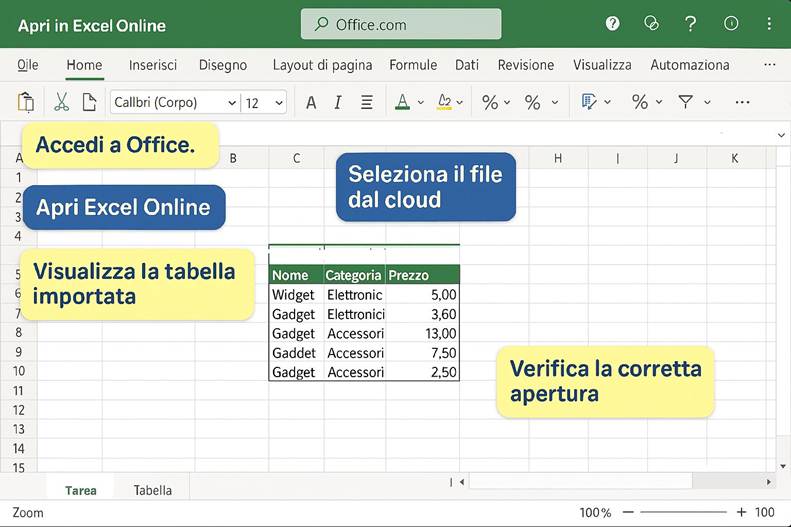The height and width of the screenshot is (527, 791).
Task: Select column K header
Action: tap(734, 158)
